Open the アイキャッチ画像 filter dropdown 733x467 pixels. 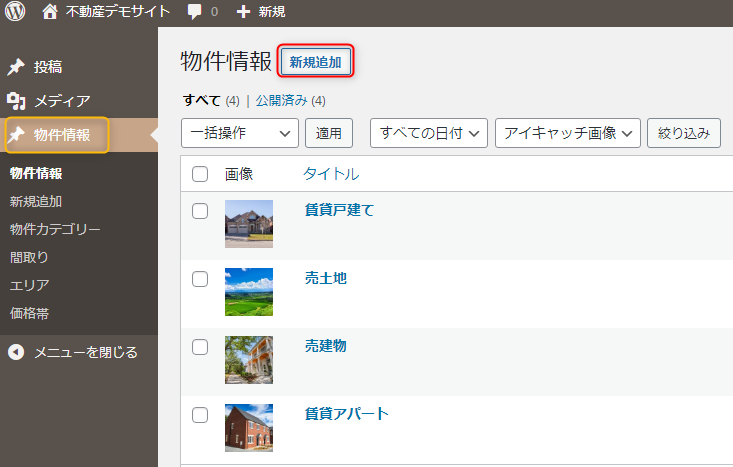[567, 133]
